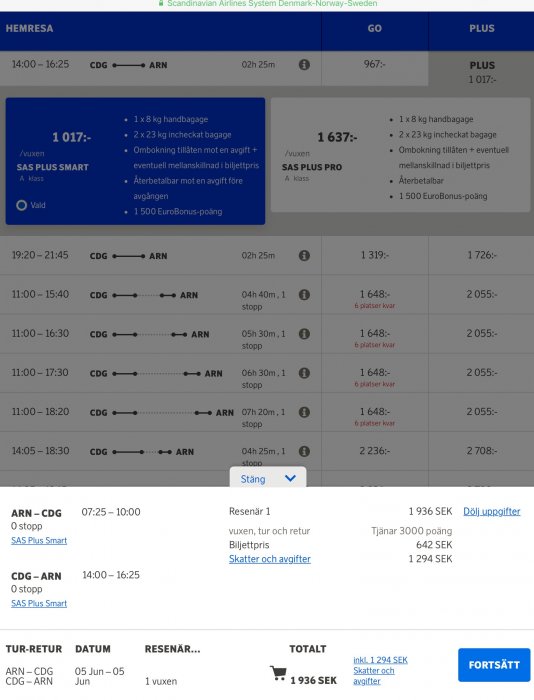This screenshot has height=700, width=534.
Task: Show details icon for 11:00 – 15:40 flight
Action: (304, 295)
